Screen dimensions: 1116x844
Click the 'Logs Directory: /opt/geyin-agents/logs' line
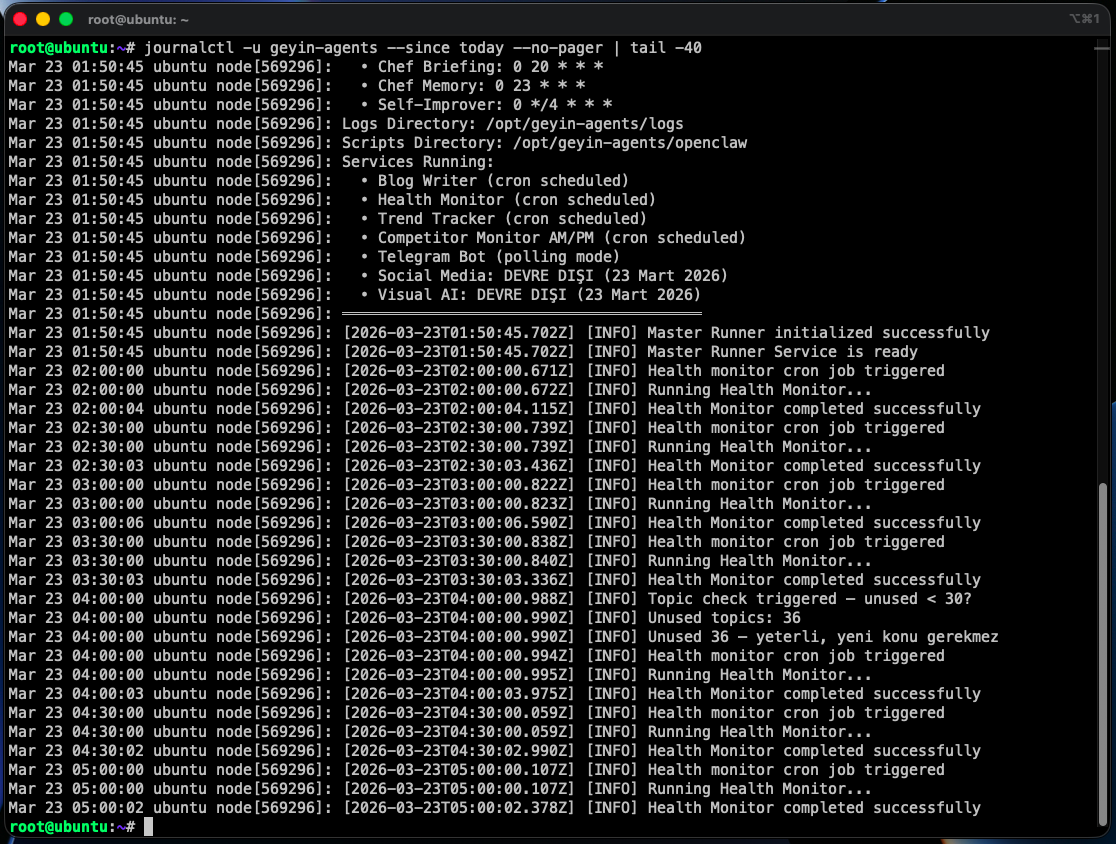point(512,124)
